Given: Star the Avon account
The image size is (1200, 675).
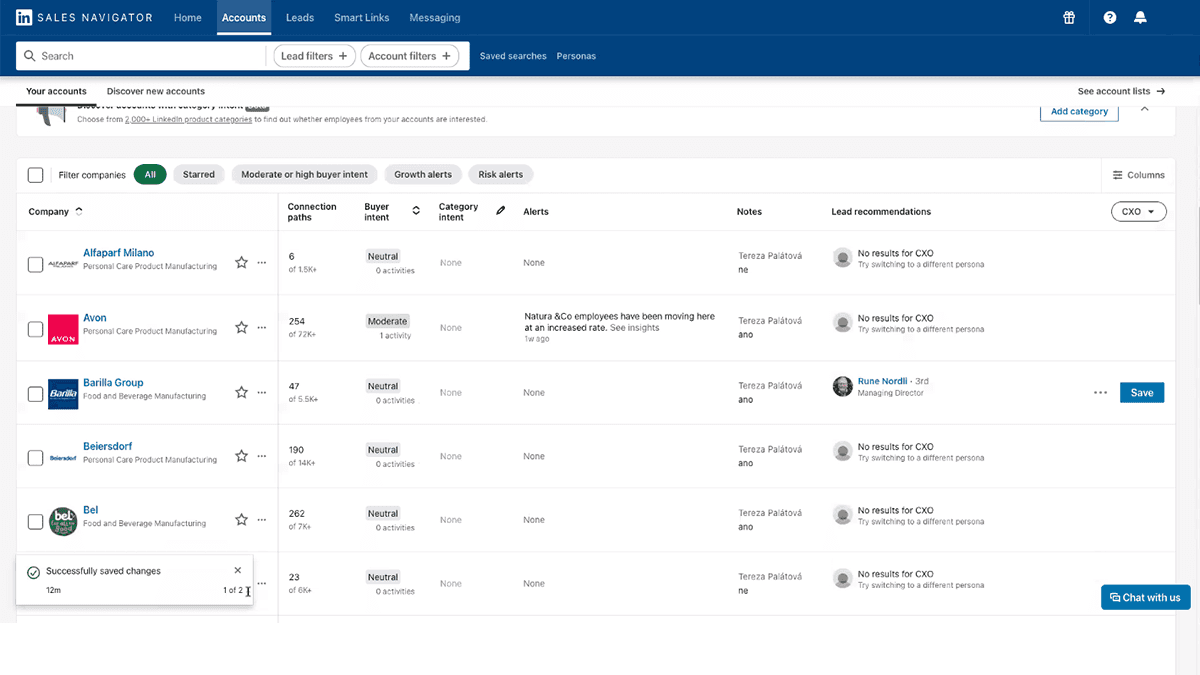Looking at the screenshot, I should point(241,327).
